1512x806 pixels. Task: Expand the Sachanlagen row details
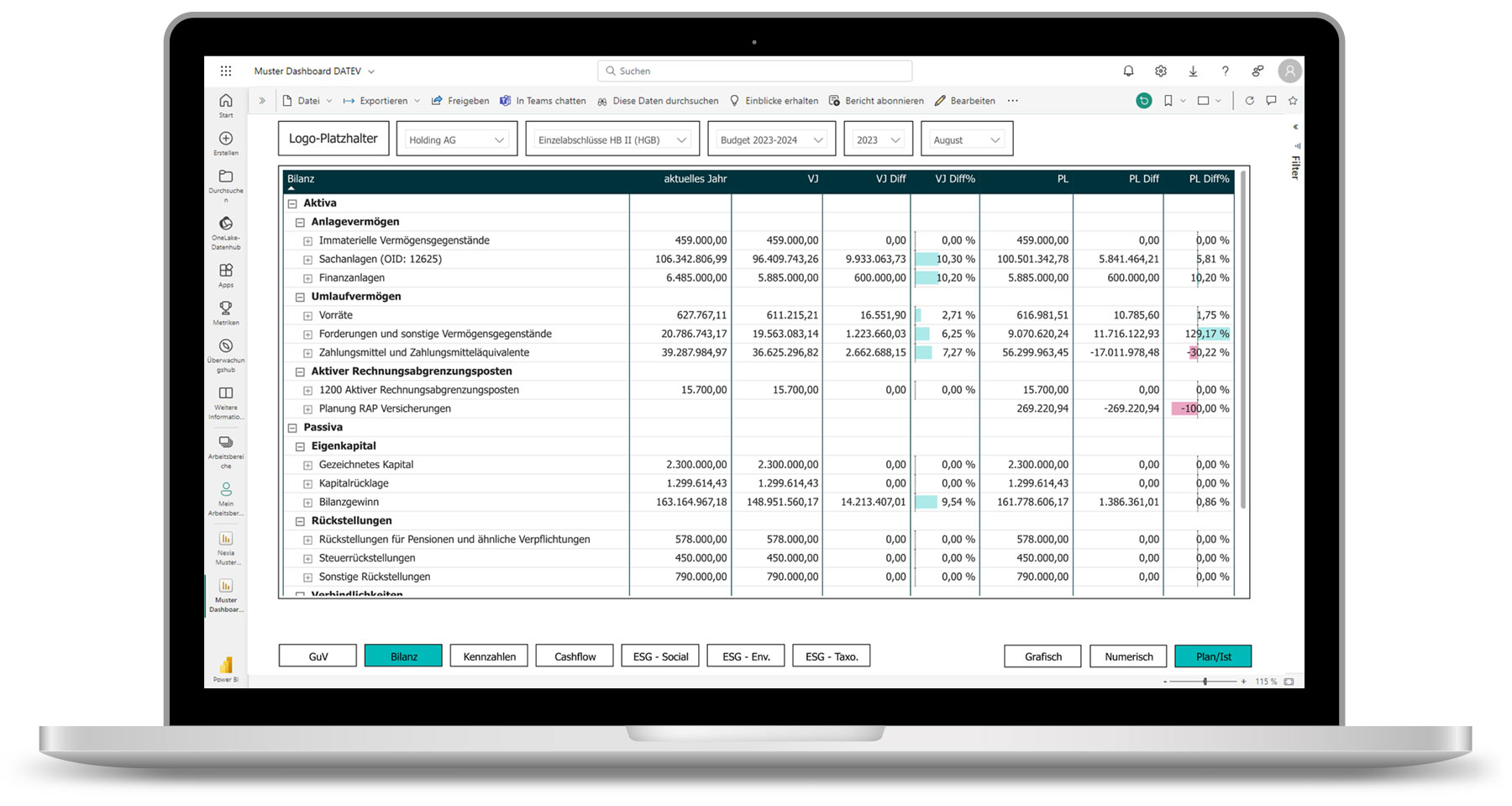pyautogui.click(x=307, y=259)
